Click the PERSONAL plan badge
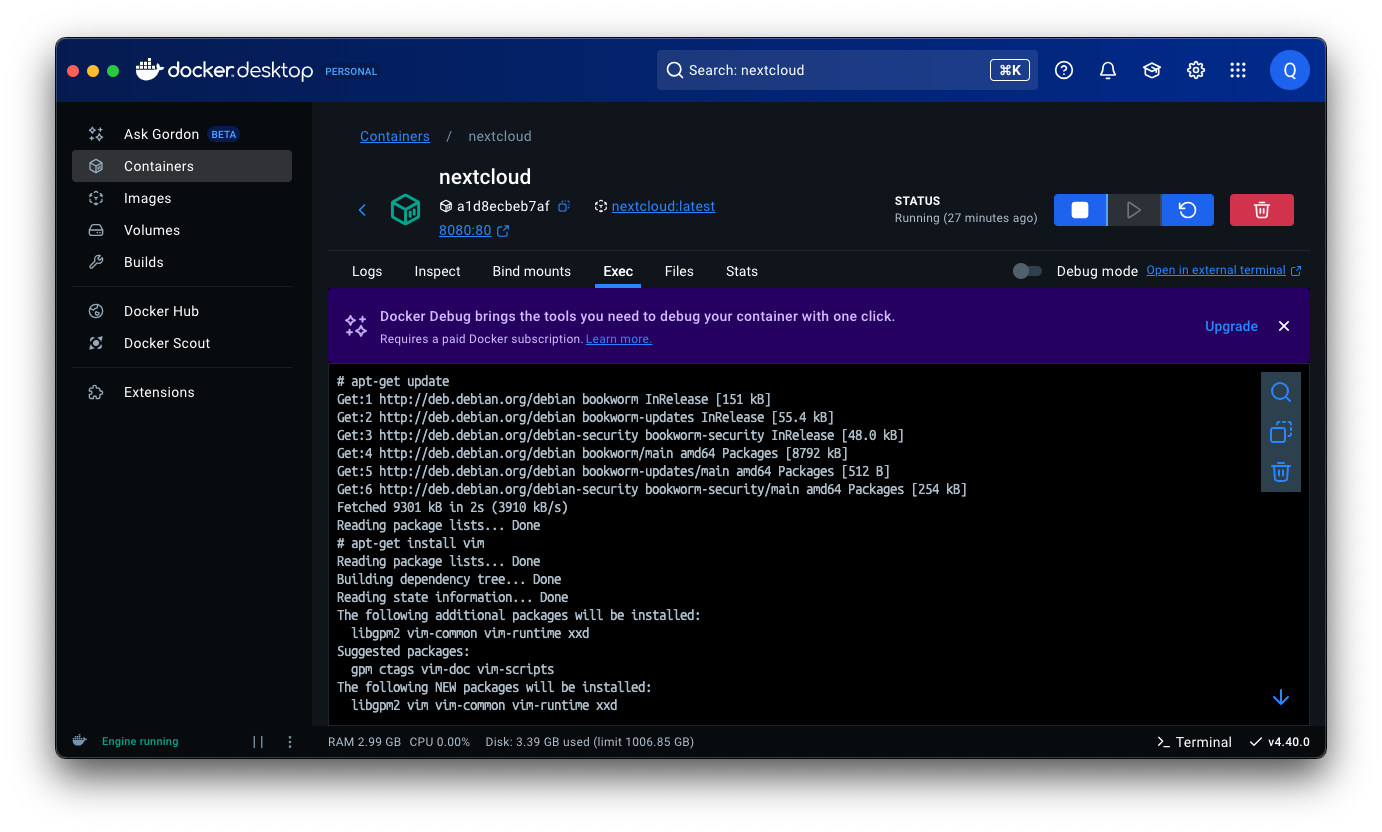Image resolution: width=1382 pixels, height=832 pixels. [351, 71]
